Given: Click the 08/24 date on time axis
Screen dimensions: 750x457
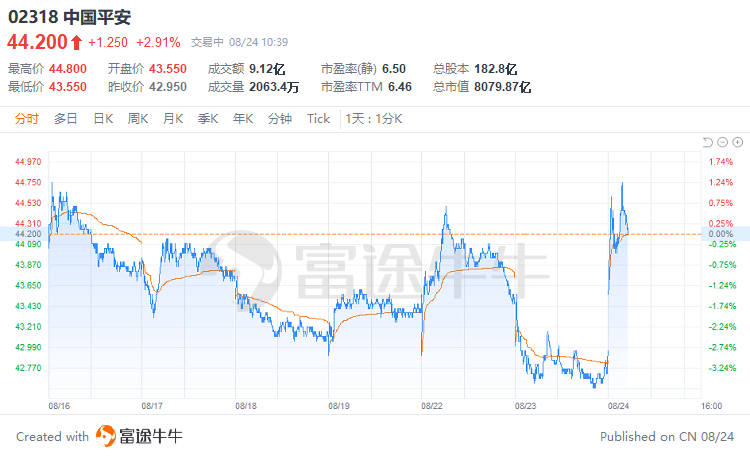Looking at the screenshot, I should (618, 406).
